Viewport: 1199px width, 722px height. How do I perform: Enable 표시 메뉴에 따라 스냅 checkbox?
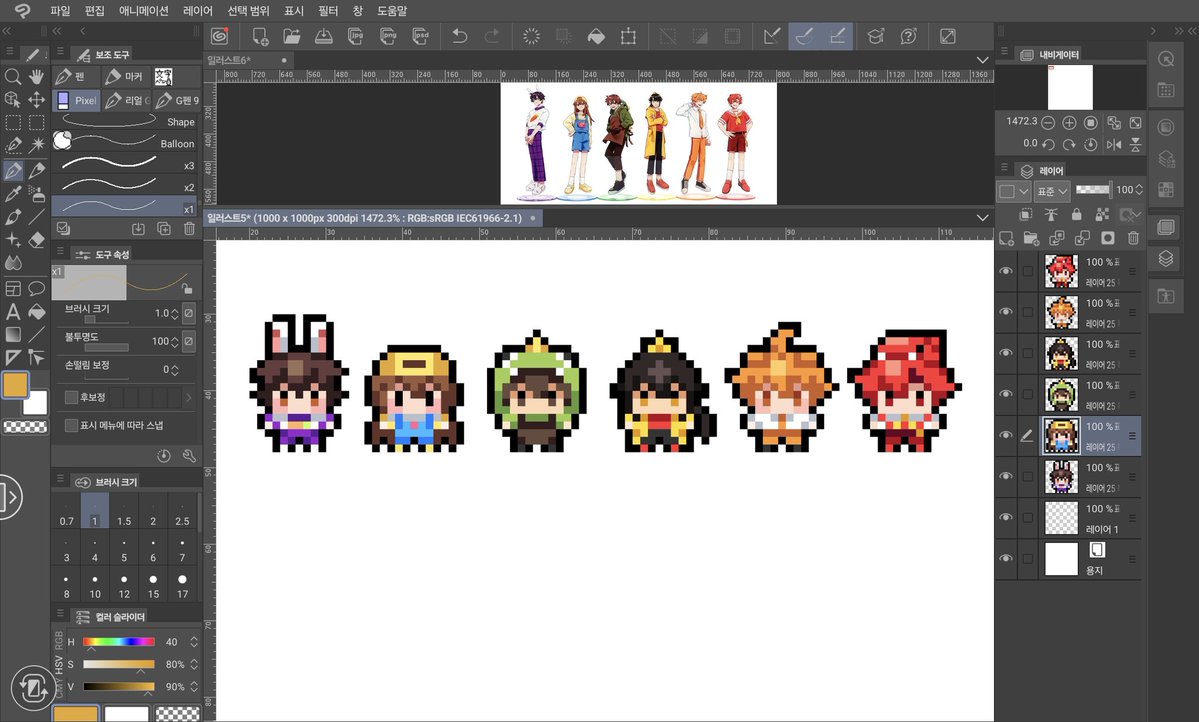pos(71,425)
